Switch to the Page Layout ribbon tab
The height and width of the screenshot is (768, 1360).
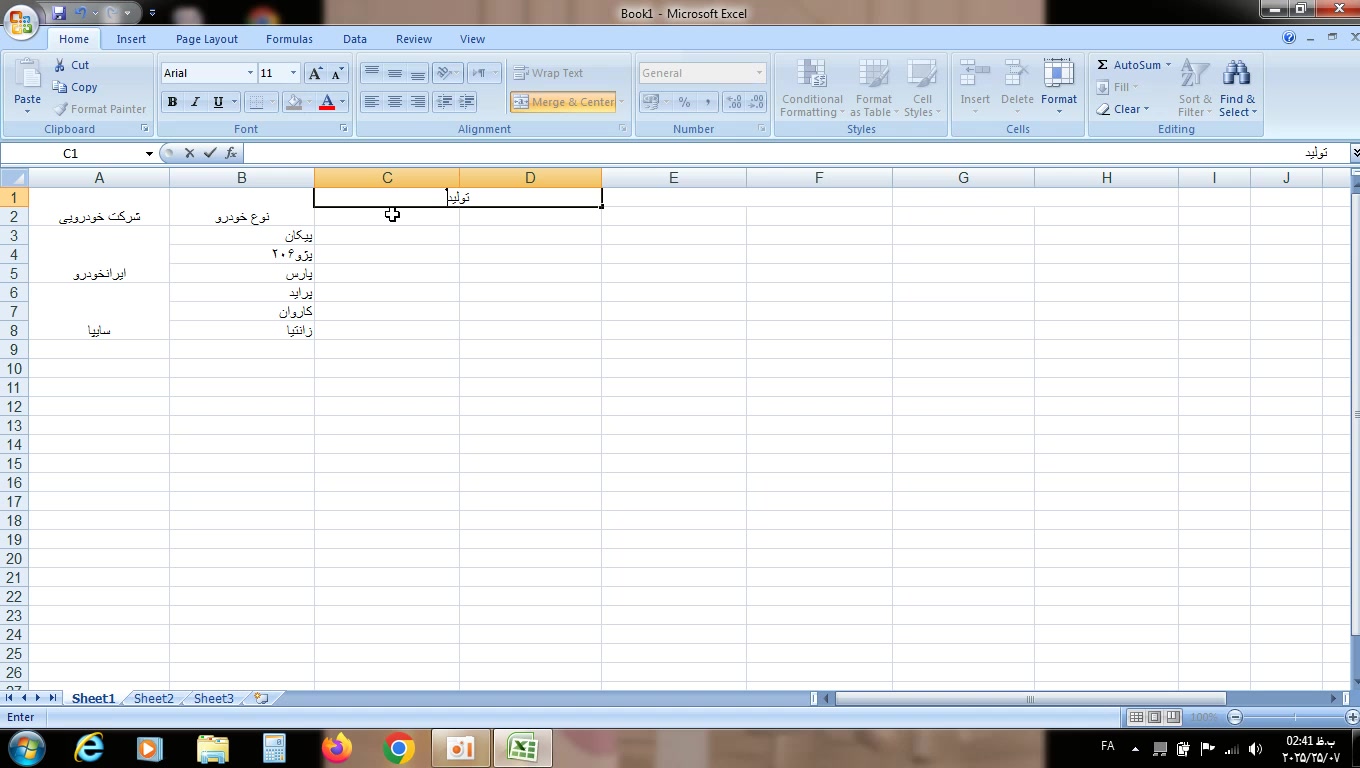tap(207, 39)
